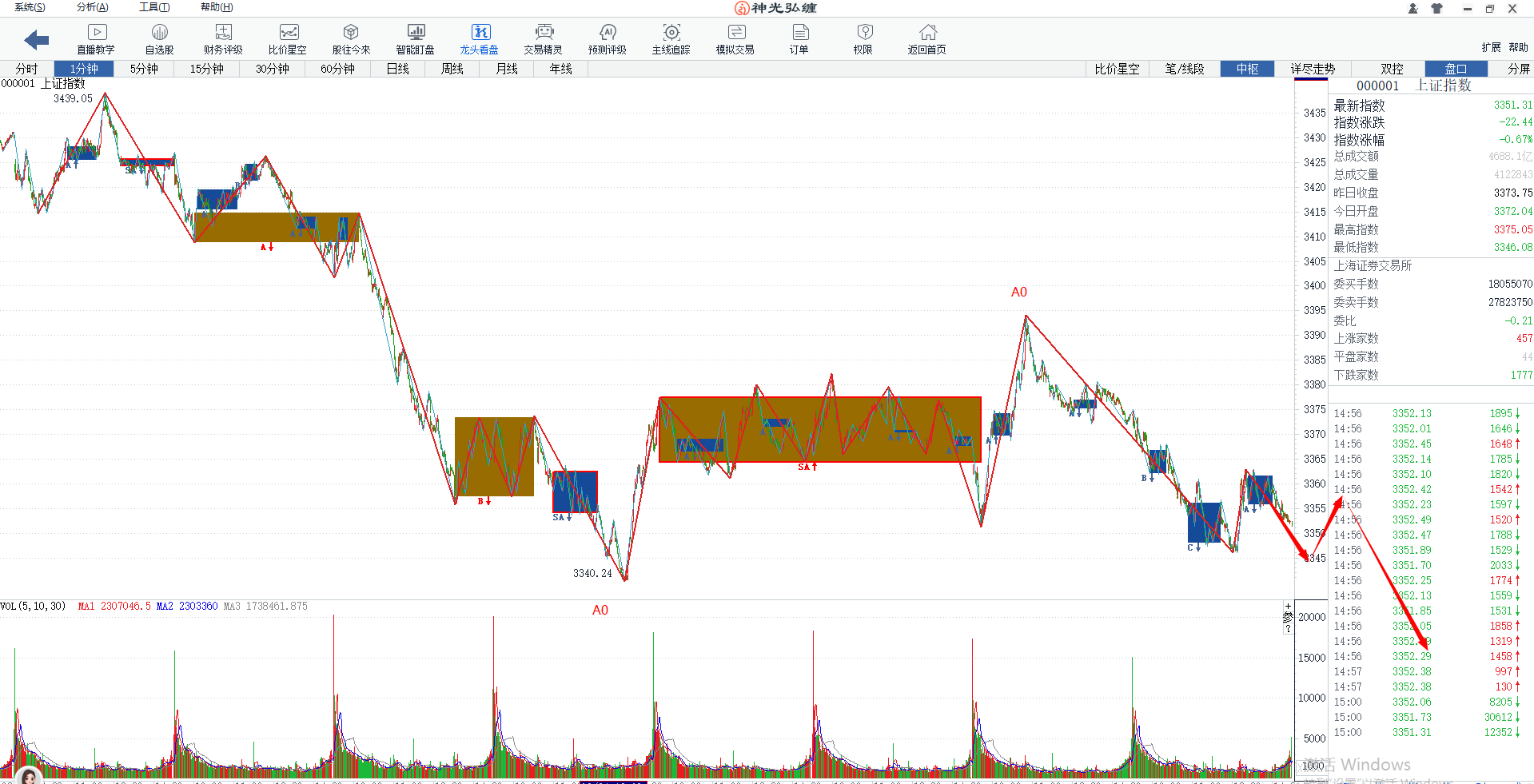1534x784 pixels.
Task: Open the 财务评级 financial rating tool
Action: coord(223,38)
